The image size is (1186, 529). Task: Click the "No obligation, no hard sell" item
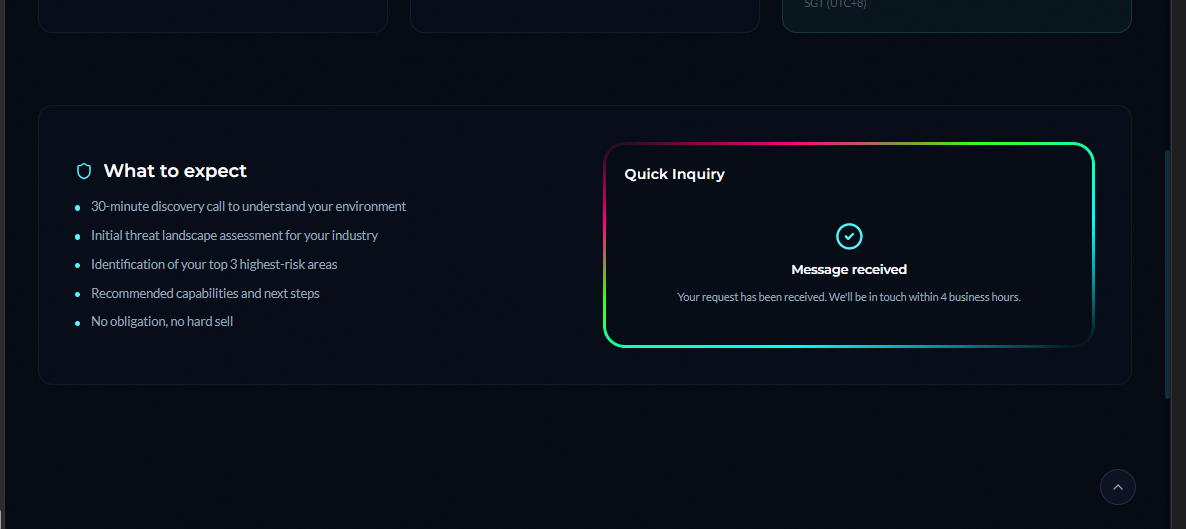[x=162, y=322]
